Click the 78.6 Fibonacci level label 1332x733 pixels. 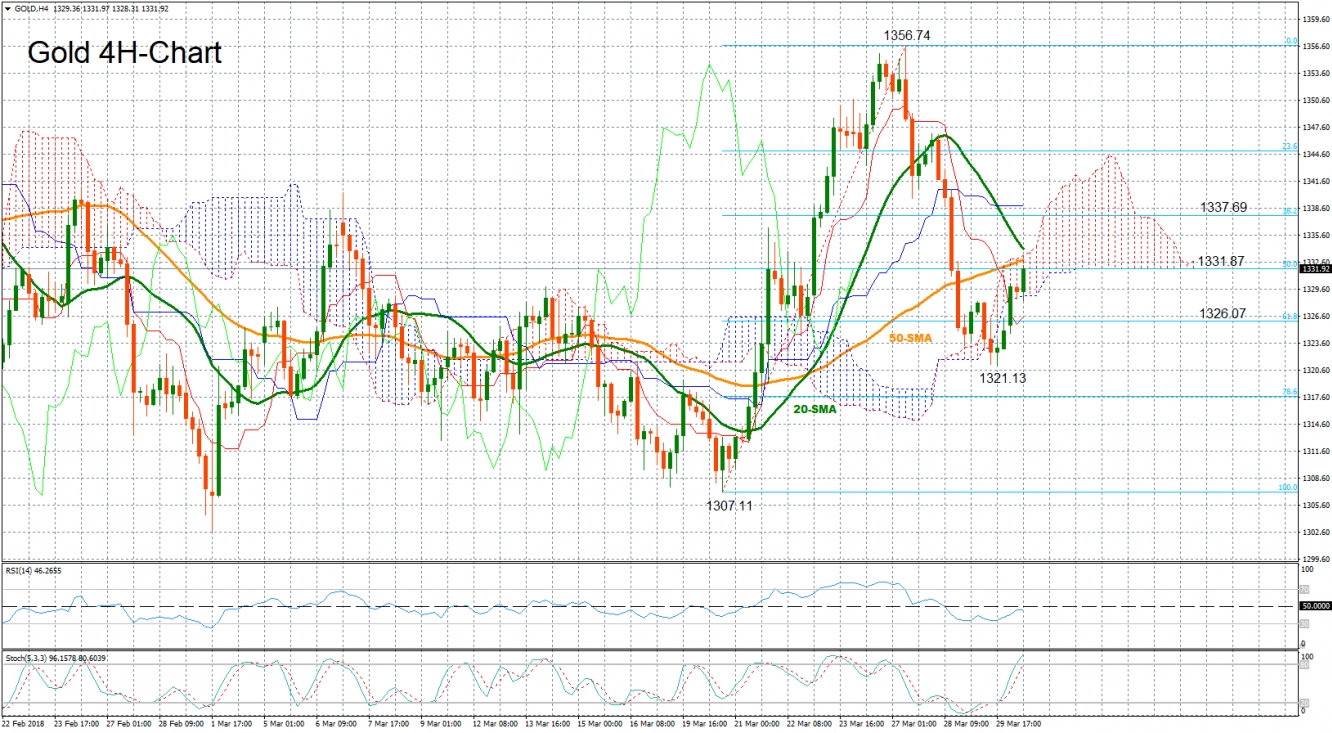[x=1291, y=392]
